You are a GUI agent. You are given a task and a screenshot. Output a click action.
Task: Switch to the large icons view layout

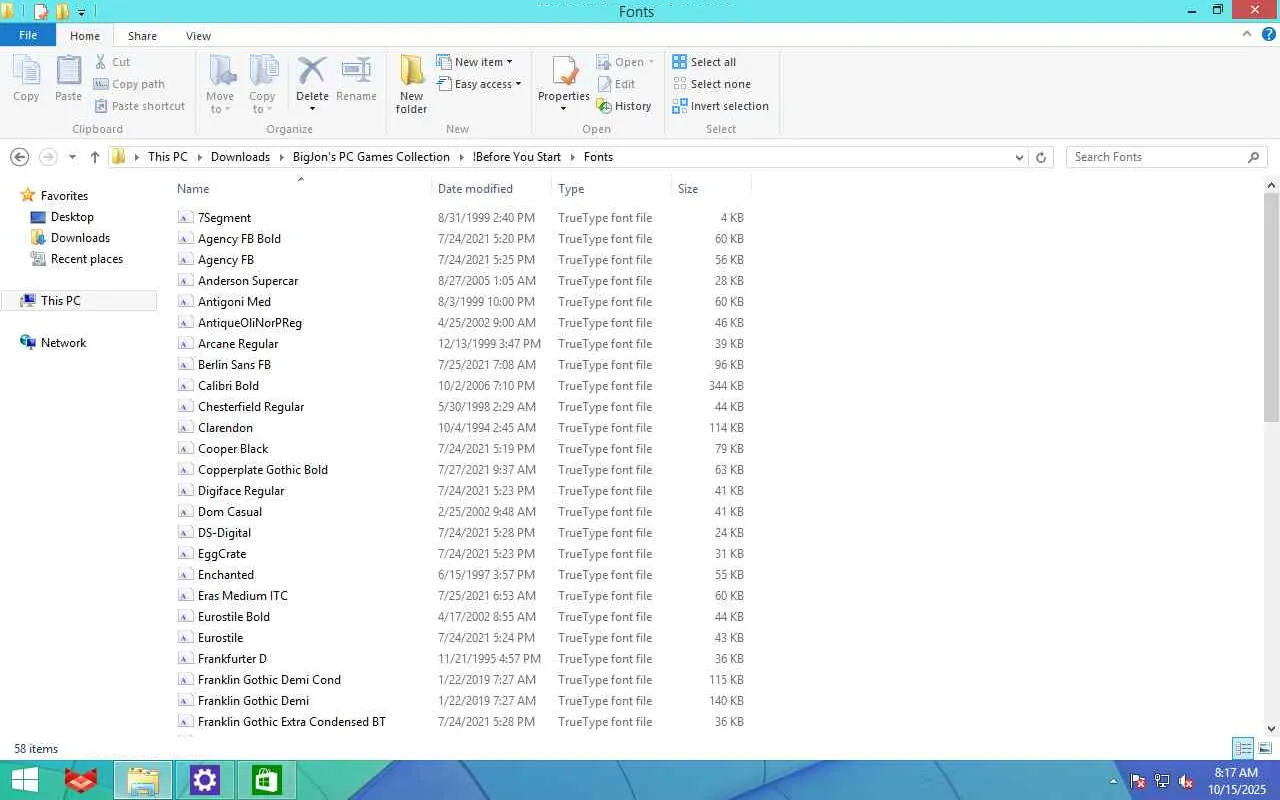[1265, 748]
